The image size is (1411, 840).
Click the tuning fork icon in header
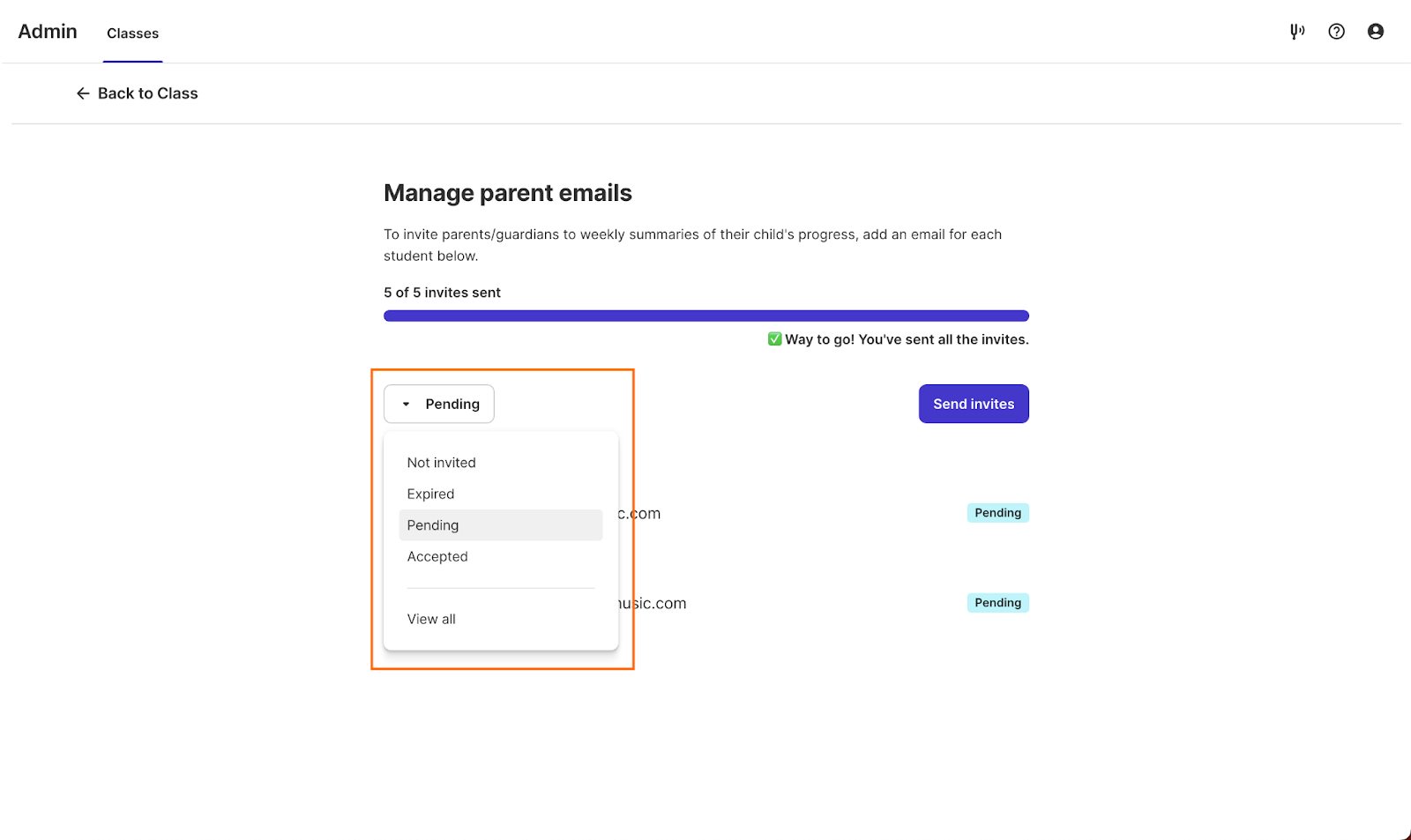(1297, 32)
